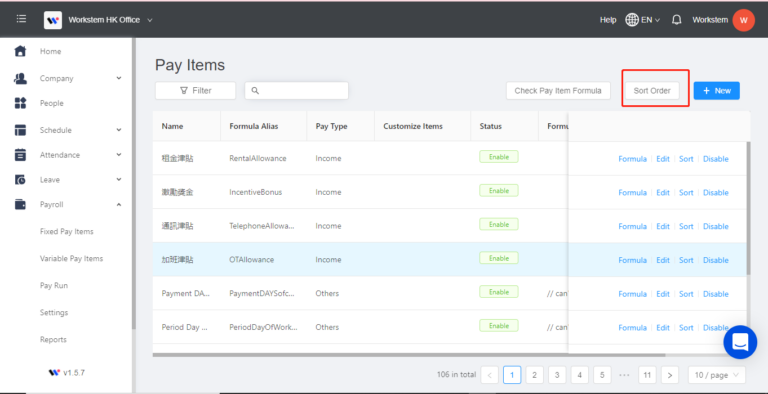The image size is (768, 394).
Task: Click the search magnifier icon
Action: (255, 91)
